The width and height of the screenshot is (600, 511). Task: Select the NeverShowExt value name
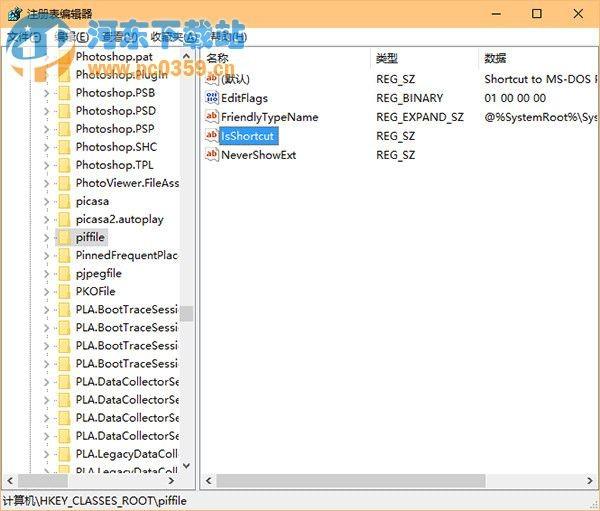pyautogui.click(x=259, y=155)
